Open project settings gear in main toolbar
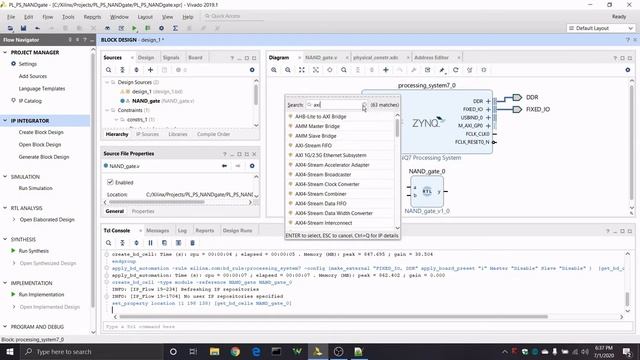 (x=161, y=28)
